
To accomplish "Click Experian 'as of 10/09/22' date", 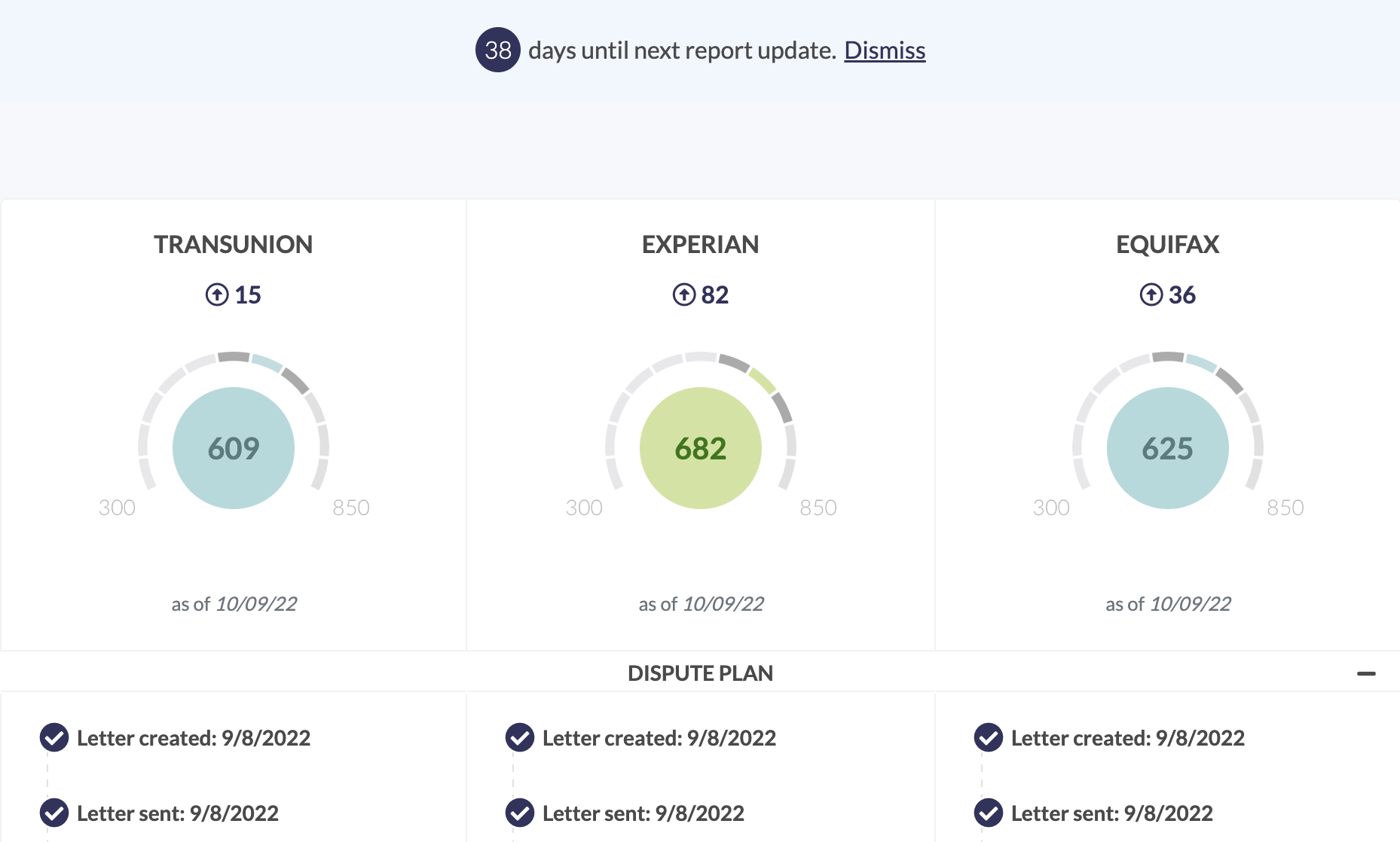I will tap(702, 604).
